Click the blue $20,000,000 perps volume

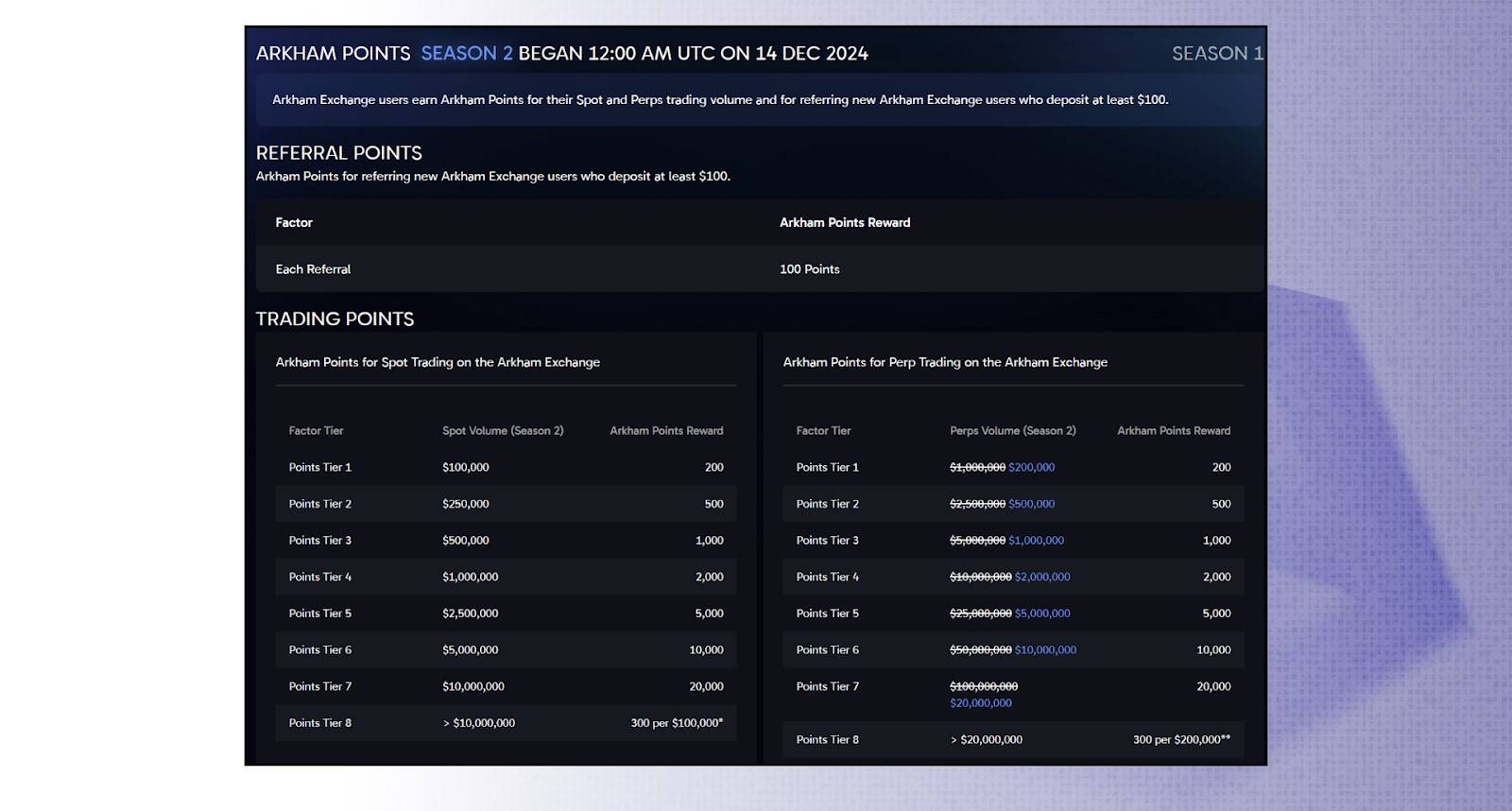(x=981, y=703)
